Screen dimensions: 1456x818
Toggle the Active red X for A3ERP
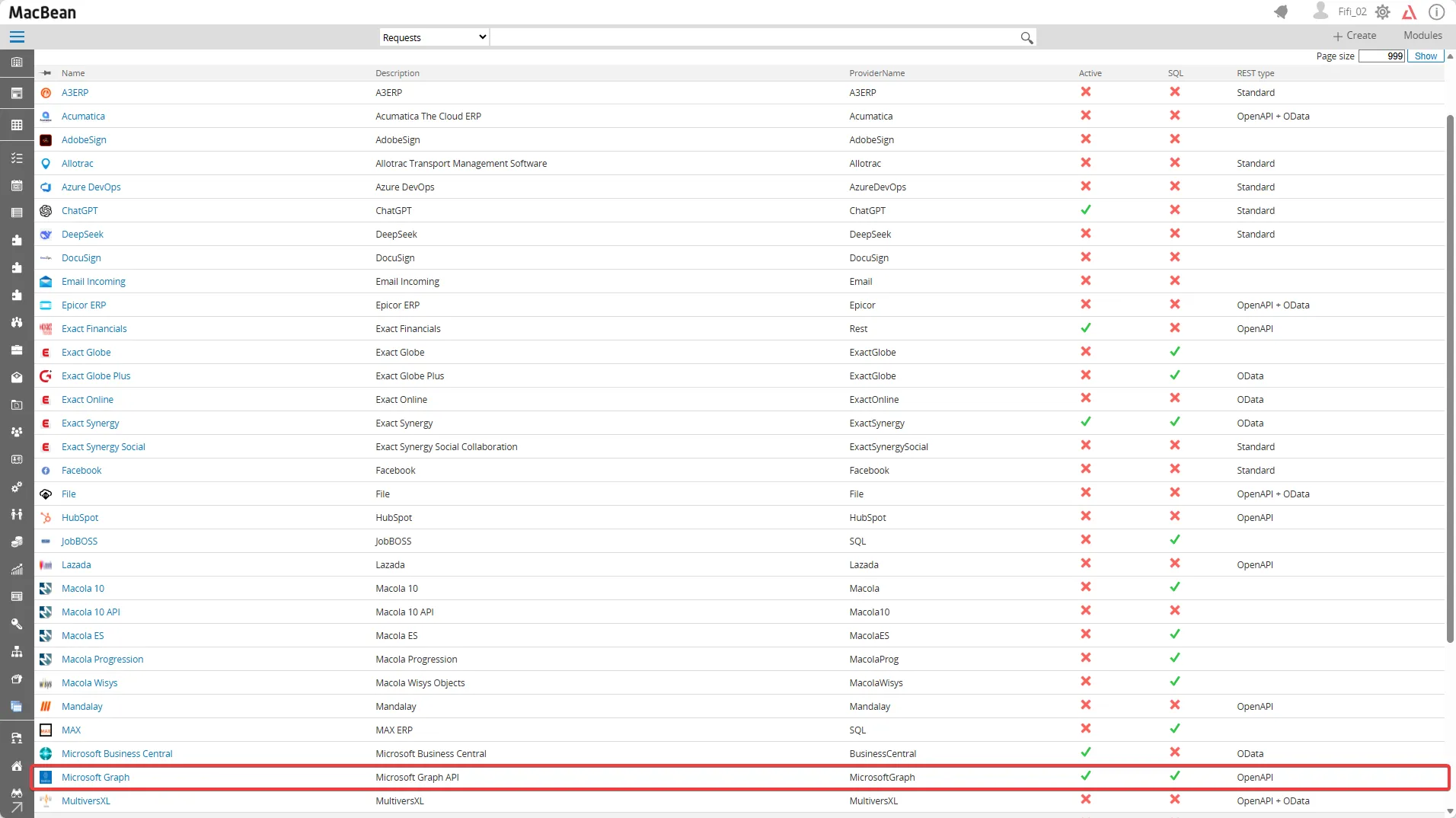pyautogui.click(x=1086, y=92)
